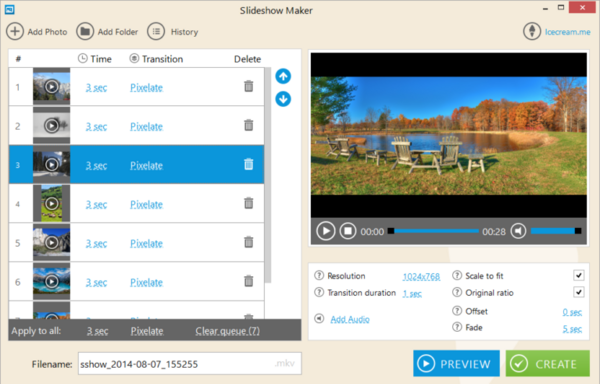Change slide 5 Pixelate transition
The width and height of the screenshot is (600, 384).
(147, 244)
